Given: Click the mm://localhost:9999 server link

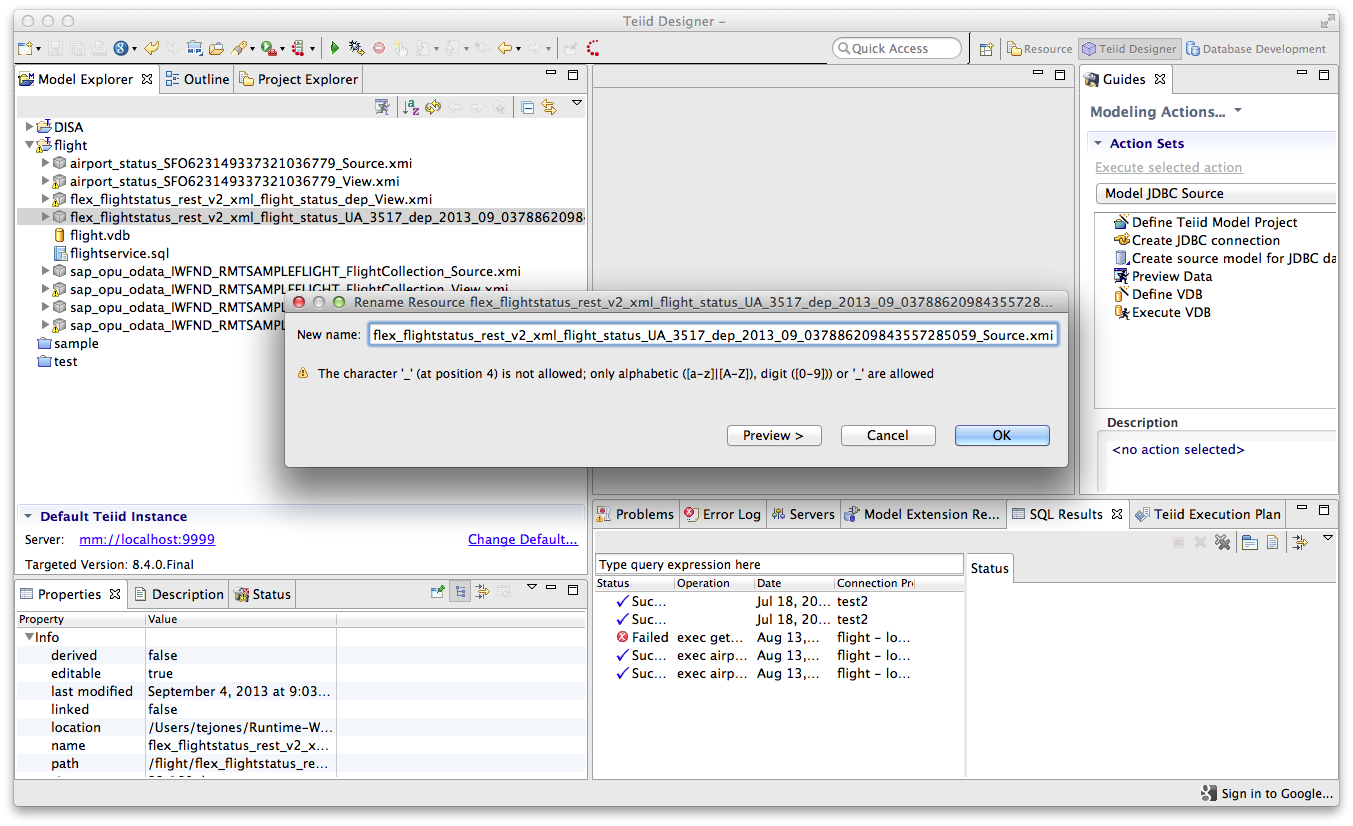Looking at the screenshot, I should pos(147,539).
